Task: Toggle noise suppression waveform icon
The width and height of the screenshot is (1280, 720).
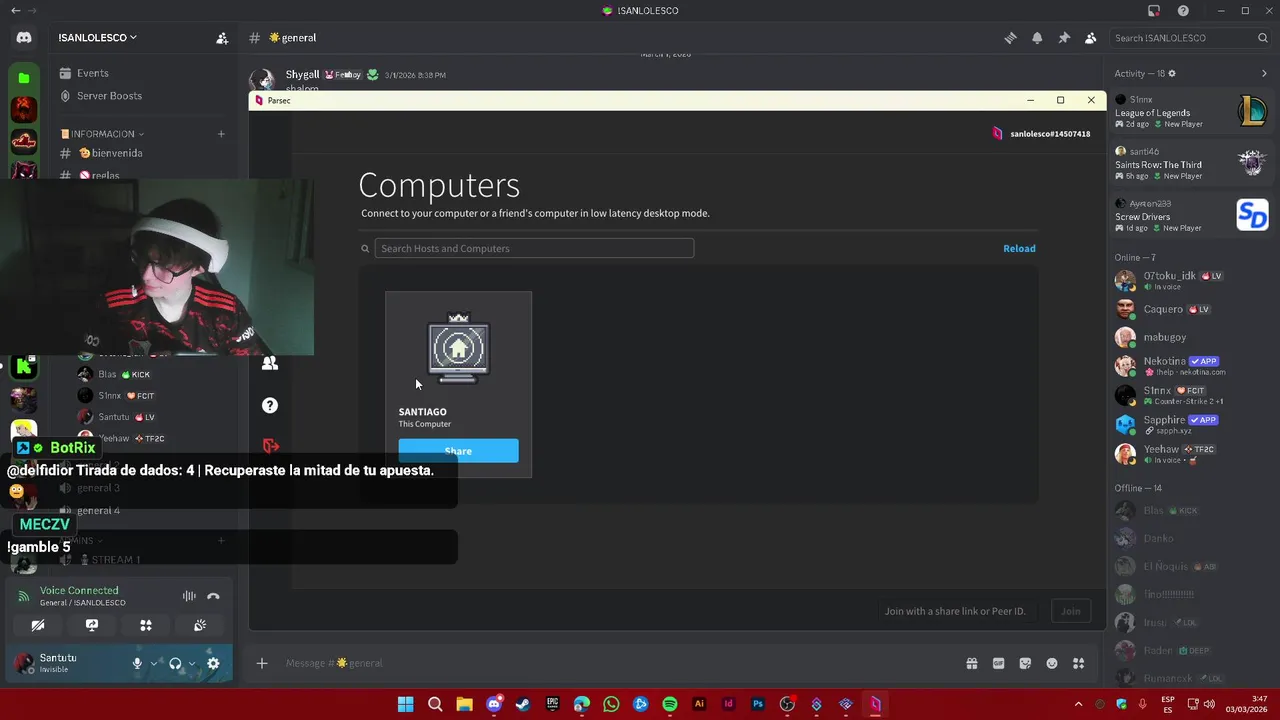Action: click(x=189, y=596)
